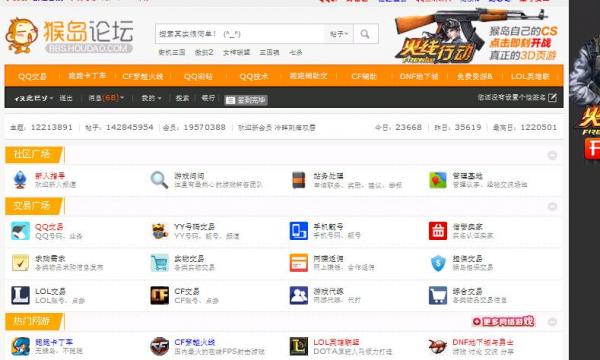The height and width of the screenshot is (360, 600).
Task: Click the edit signature pencil icon
Action: (552, 98)
